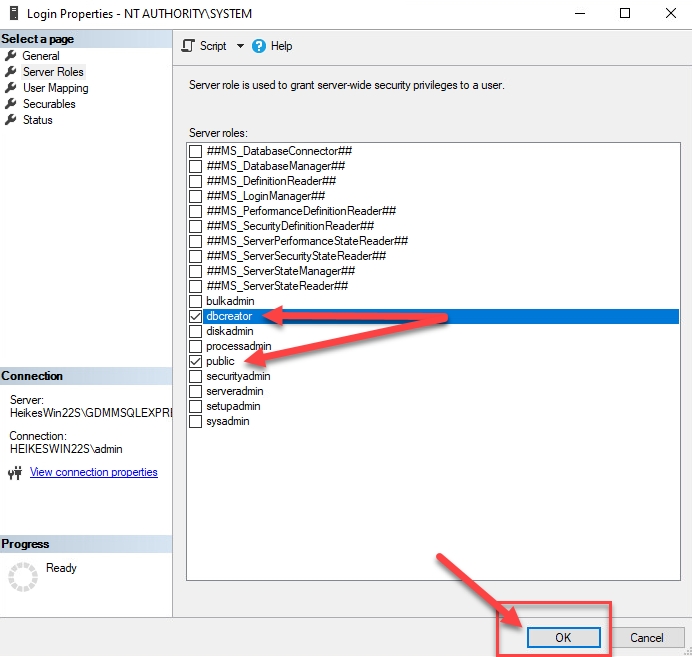This screenshot has height=657, width=692.
Task: Tick ##MS_ServerSecurityStateReader## checkbox
Action: (196, 256)
